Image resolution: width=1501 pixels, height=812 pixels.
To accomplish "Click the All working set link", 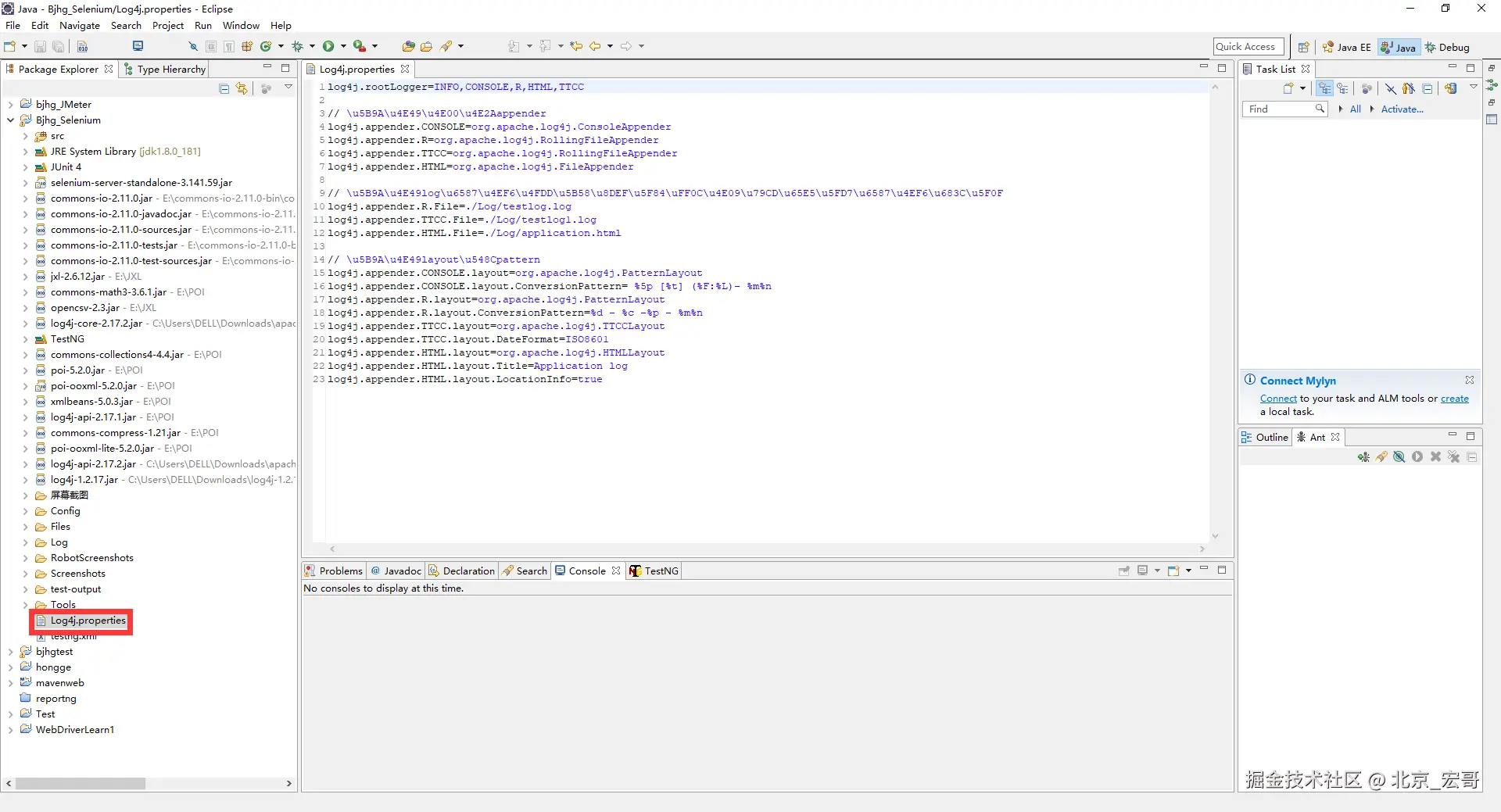I will click(1356, 109).
